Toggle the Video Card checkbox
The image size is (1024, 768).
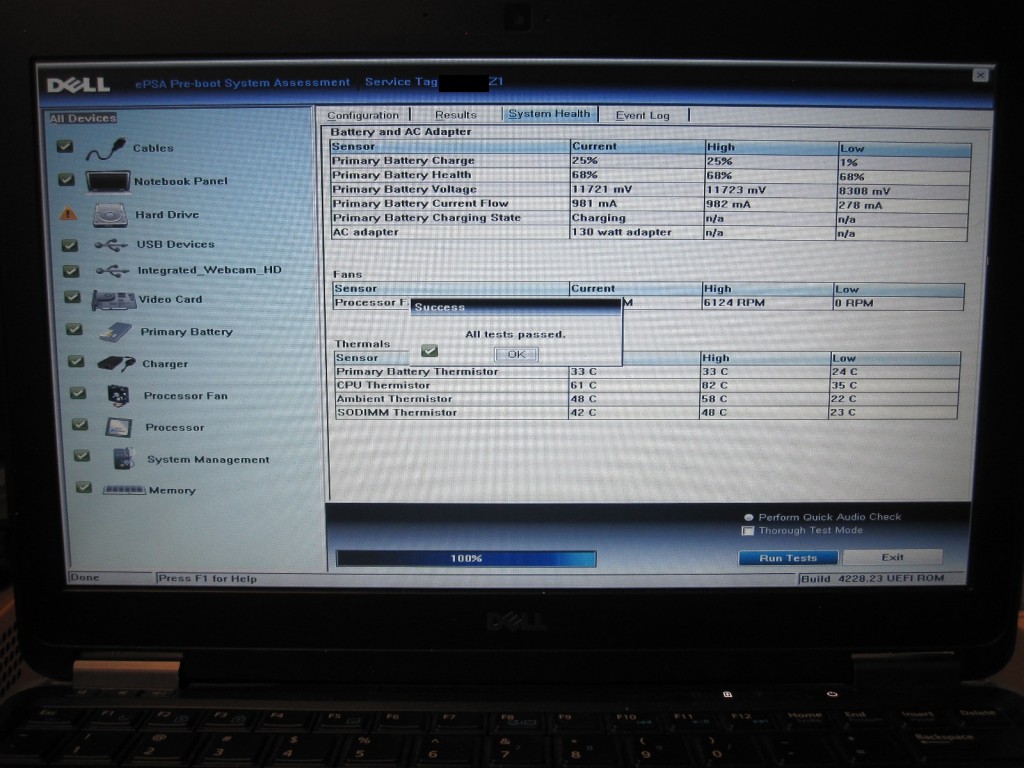click(72, 297)
